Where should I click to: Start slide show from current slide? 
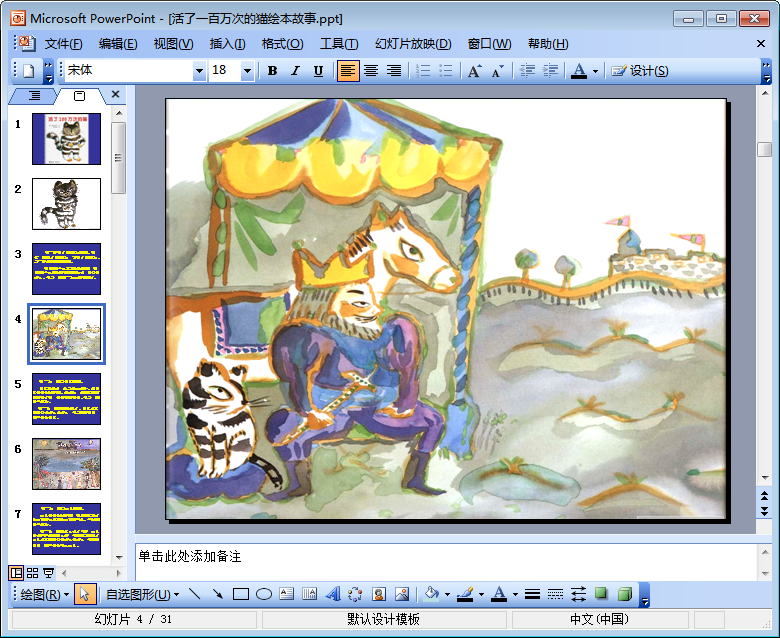click(48, 573)
